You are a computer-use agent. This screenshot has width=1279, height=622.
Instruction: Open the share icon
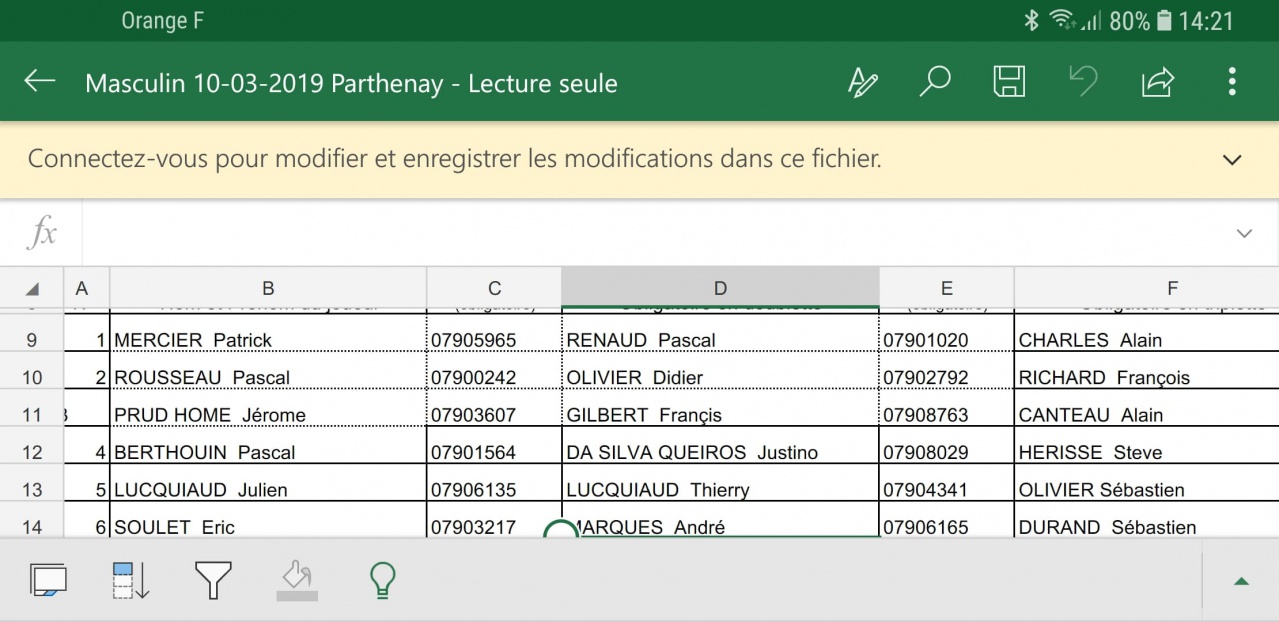[x=1157, y=82]
